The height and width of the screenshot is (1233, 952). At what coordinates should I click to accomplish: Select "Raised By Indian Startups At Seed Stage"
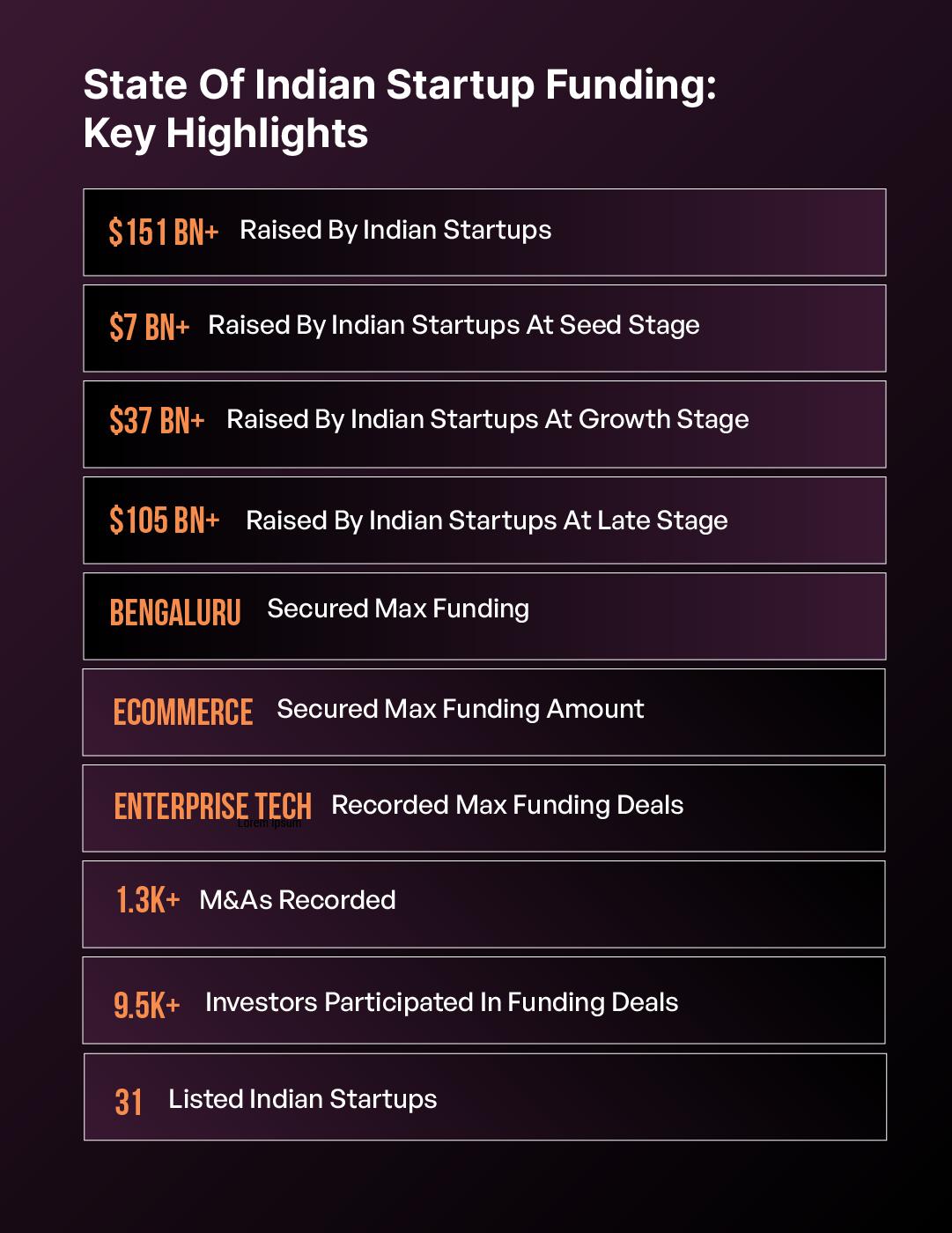click(x=454, y=326)
